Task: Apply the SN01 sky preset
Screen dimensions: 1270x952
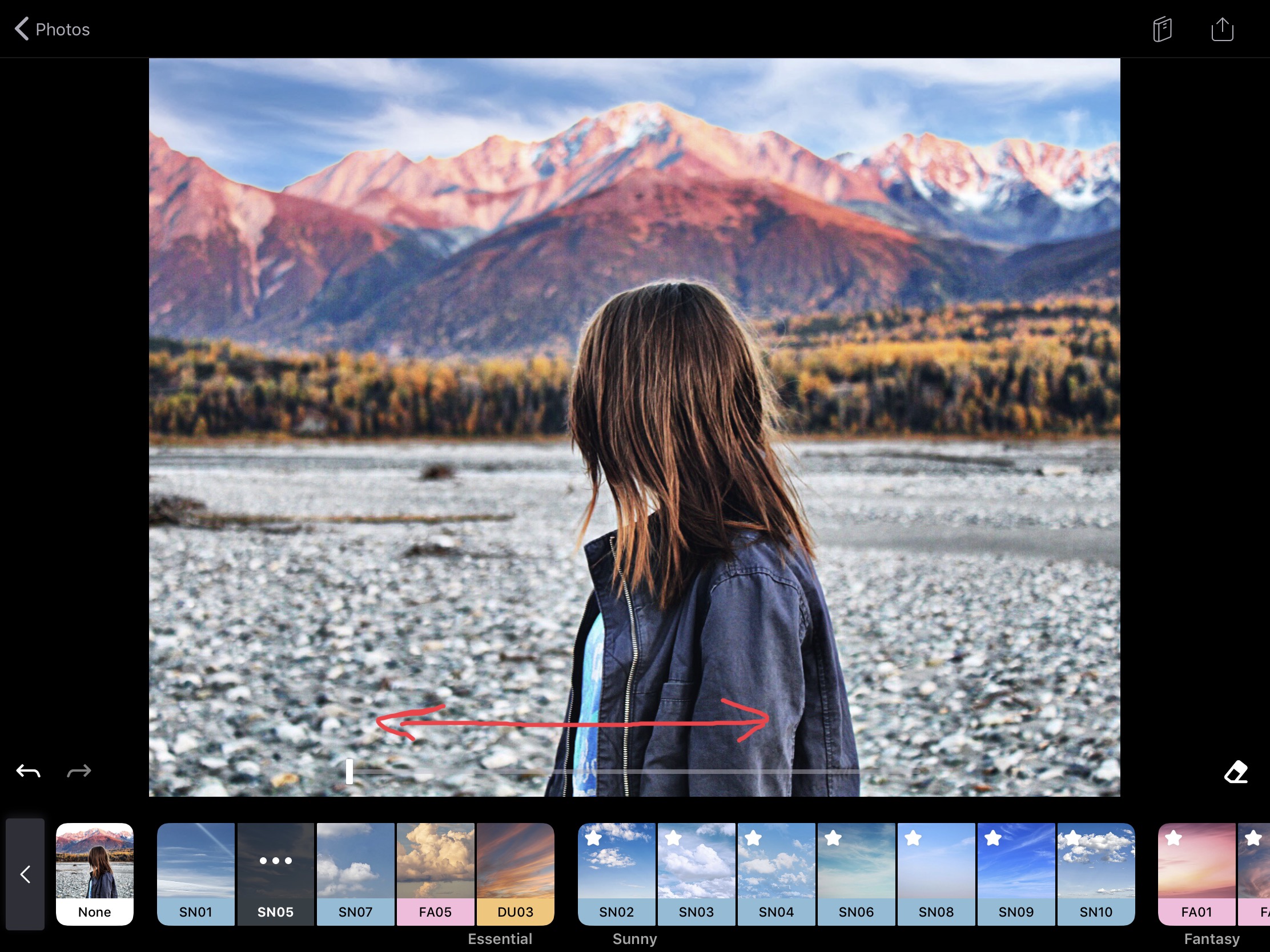Action: (x=196, y=873)
